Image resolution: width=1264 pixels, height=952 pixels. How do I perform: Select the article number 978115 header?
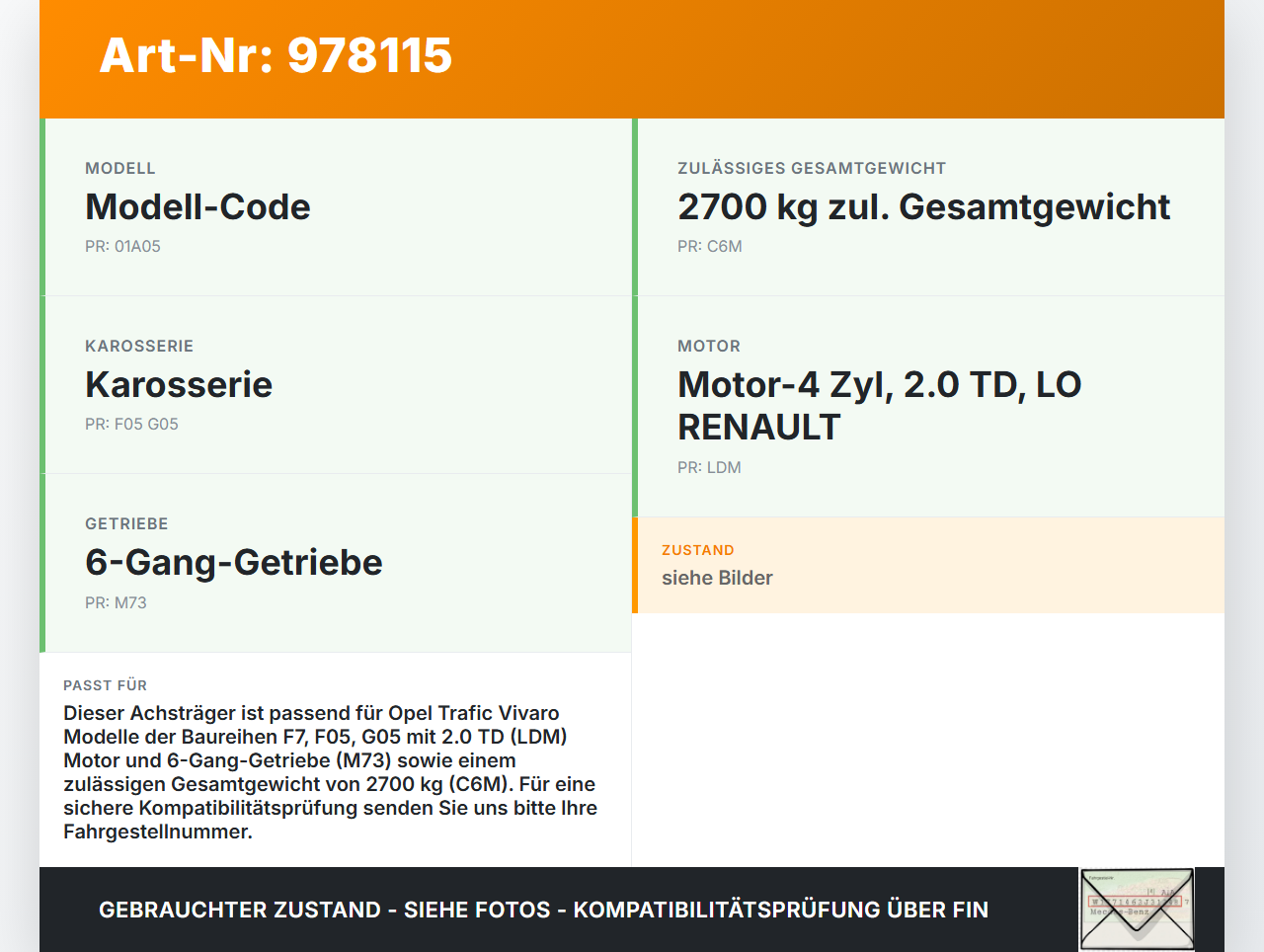click(x=275, y=57)
